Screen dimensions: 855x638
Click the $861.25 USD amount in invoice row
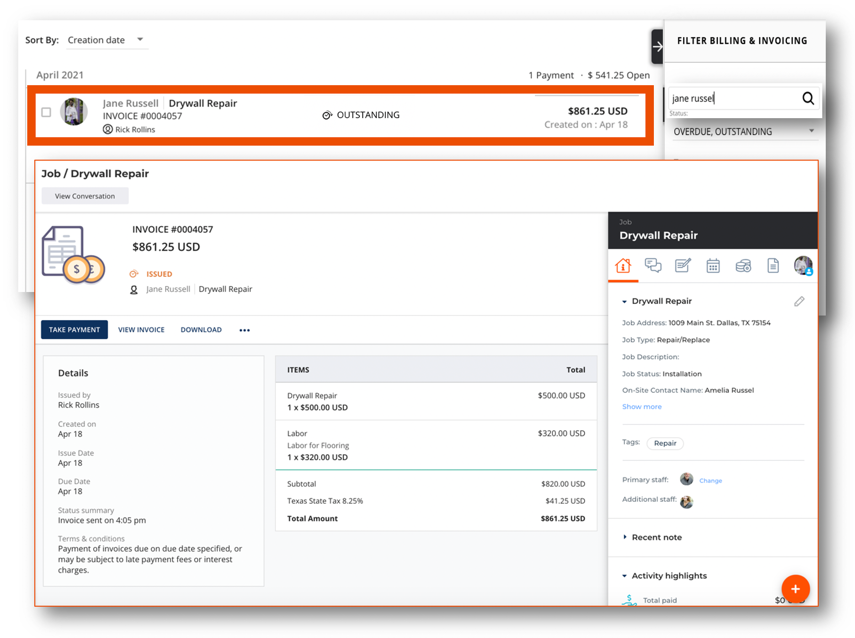point(598,111)
